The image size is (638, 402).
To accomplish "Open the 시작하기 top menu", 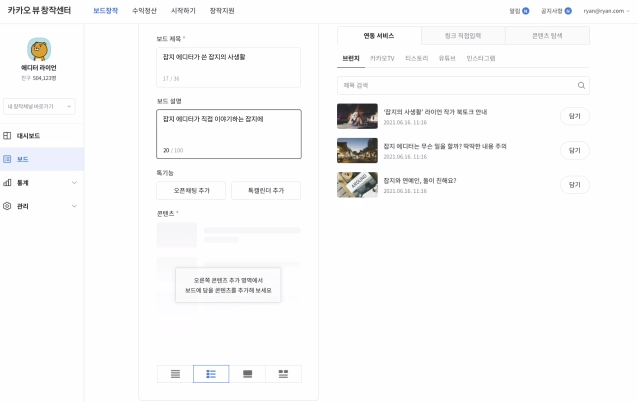I will click(183, 11).
